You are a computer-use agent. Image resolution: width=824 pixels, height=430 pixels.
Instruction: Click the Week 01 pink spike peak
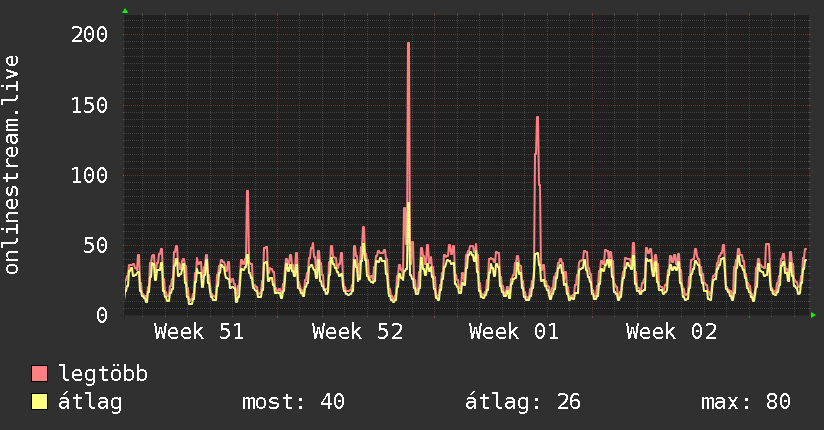[x=537, y=118]
